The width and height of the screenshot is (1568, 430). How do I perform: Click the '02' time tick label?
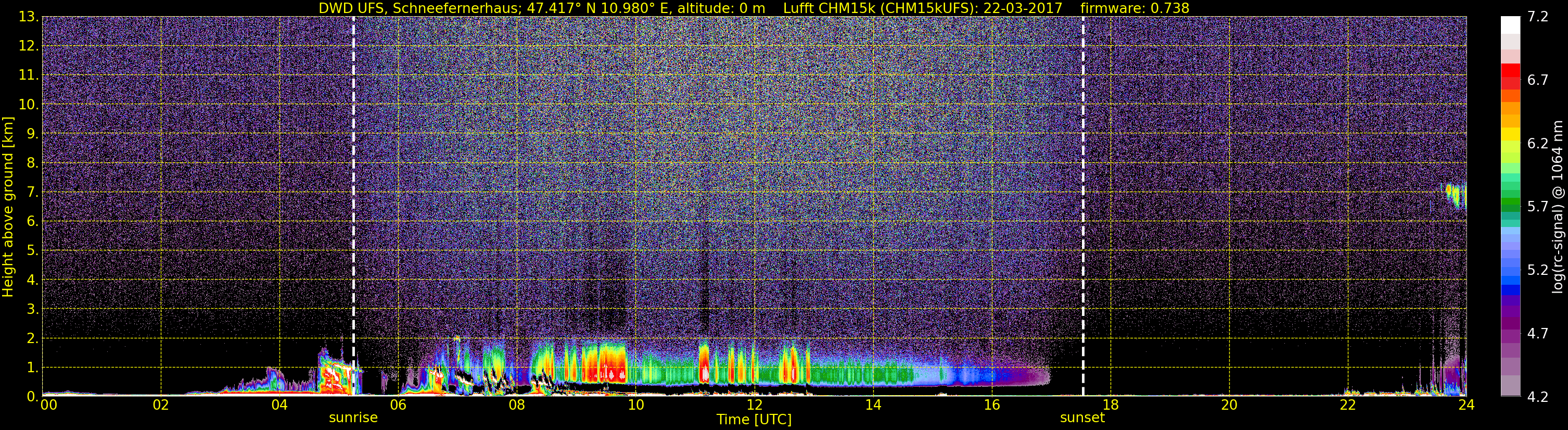(x=161, y=405)
